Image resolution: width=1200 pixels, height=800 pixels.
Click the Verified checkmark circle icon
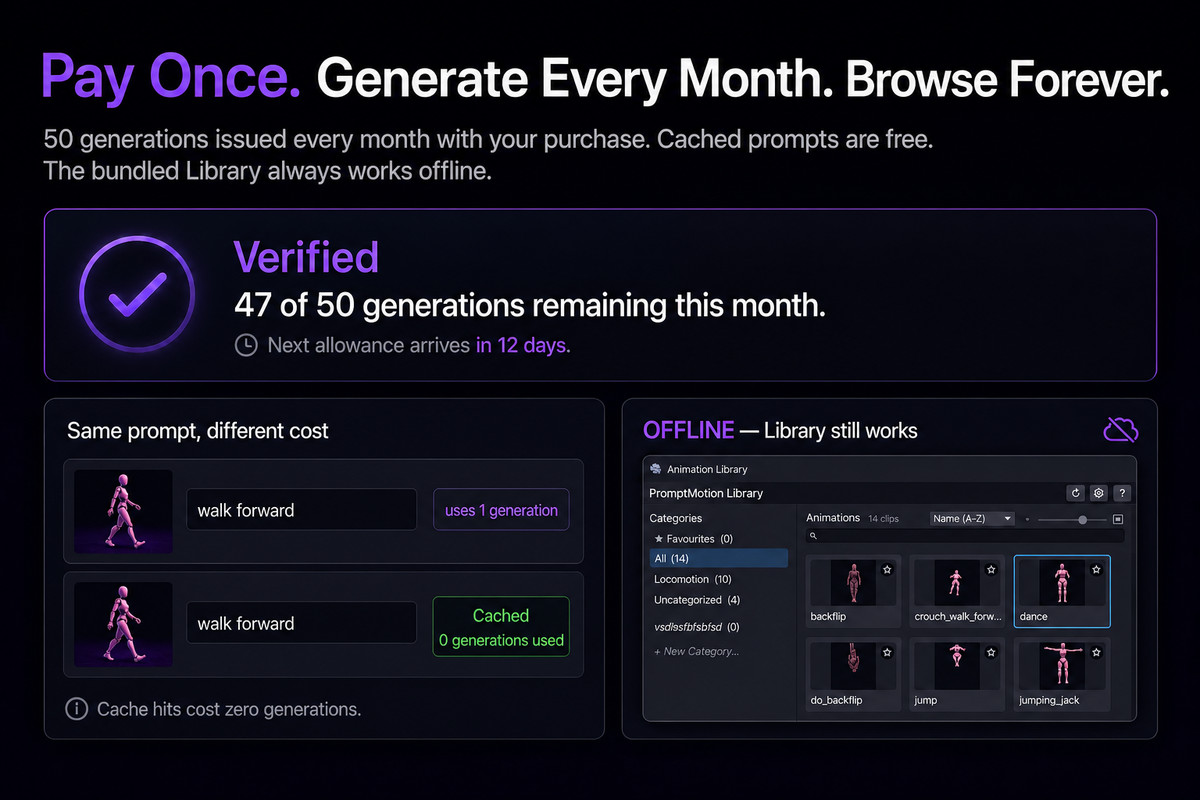point(137,292)
